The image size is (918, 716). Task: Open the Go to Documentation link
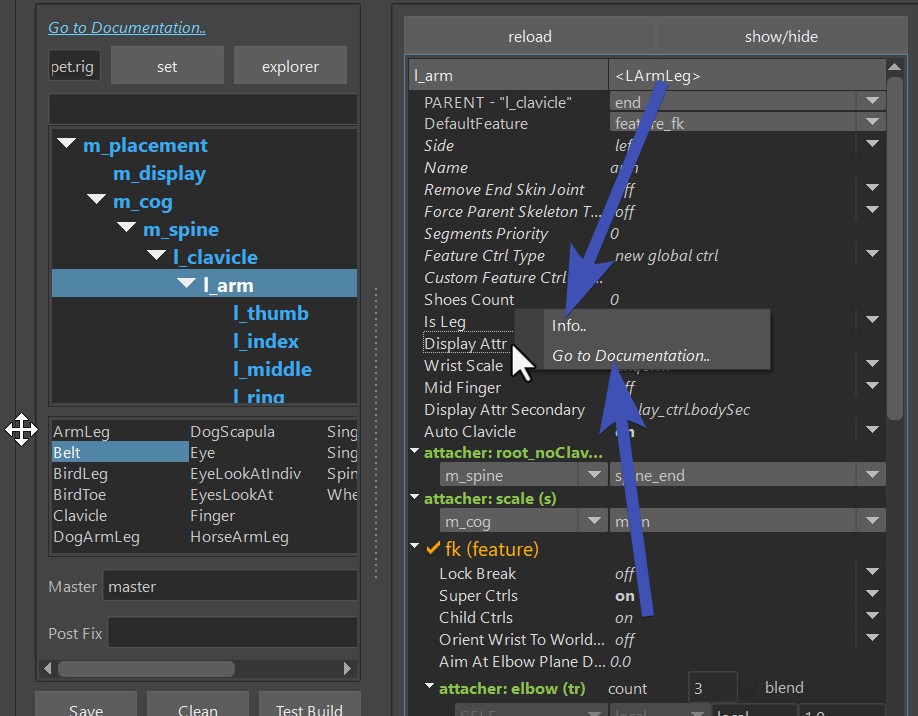tap(127, 28)
